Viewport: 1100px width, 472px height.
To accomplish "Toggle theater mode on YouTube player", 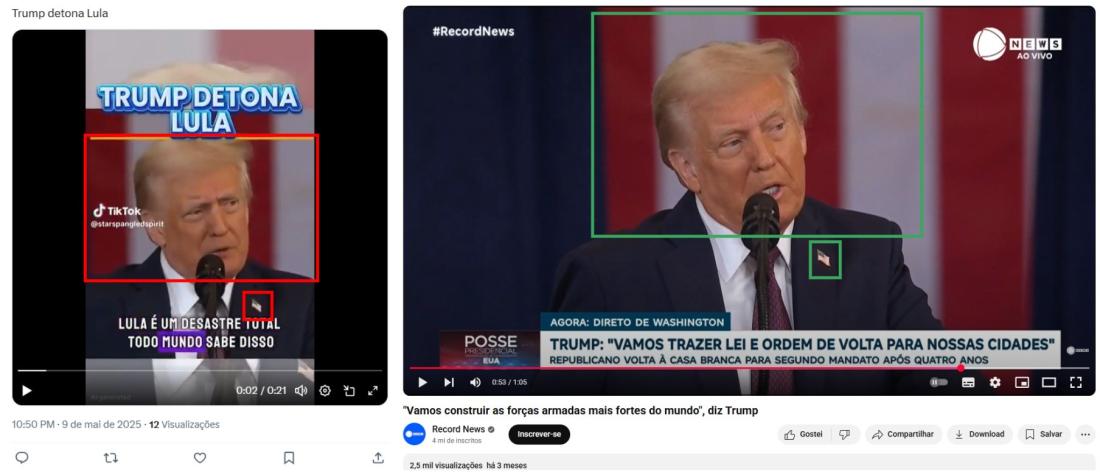I will click(x=1049, y=382).
